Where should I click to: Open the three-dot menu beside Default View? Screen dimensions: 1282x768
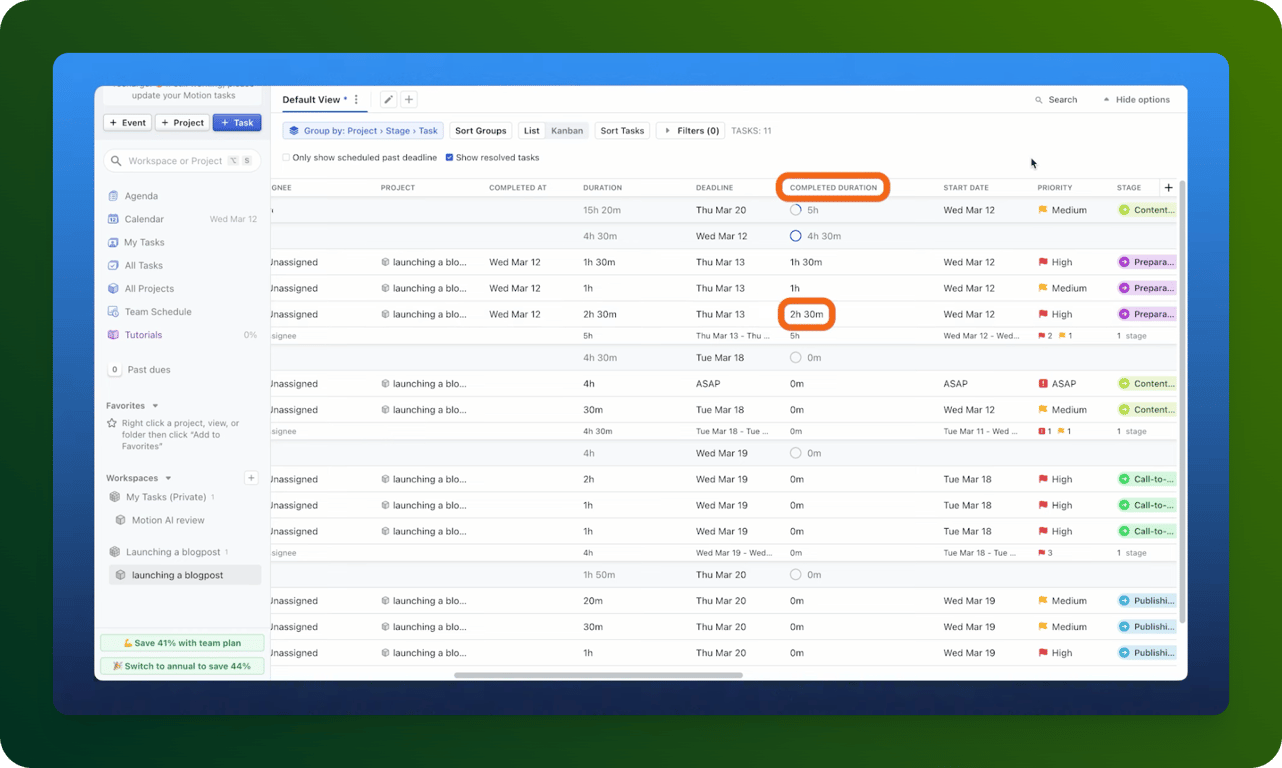coord(357,100)
